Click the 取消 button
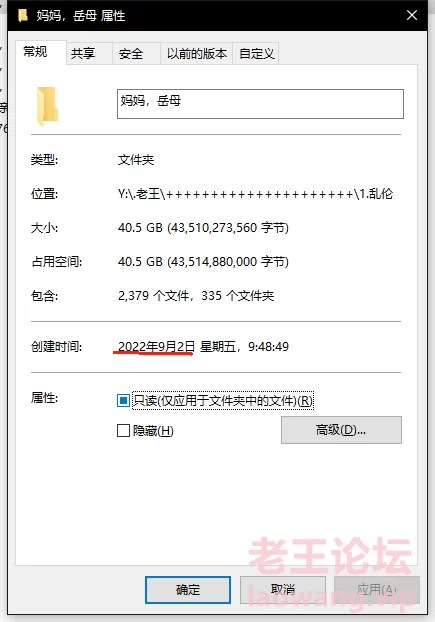The image size is (435, 622). [x=283, y=589]
